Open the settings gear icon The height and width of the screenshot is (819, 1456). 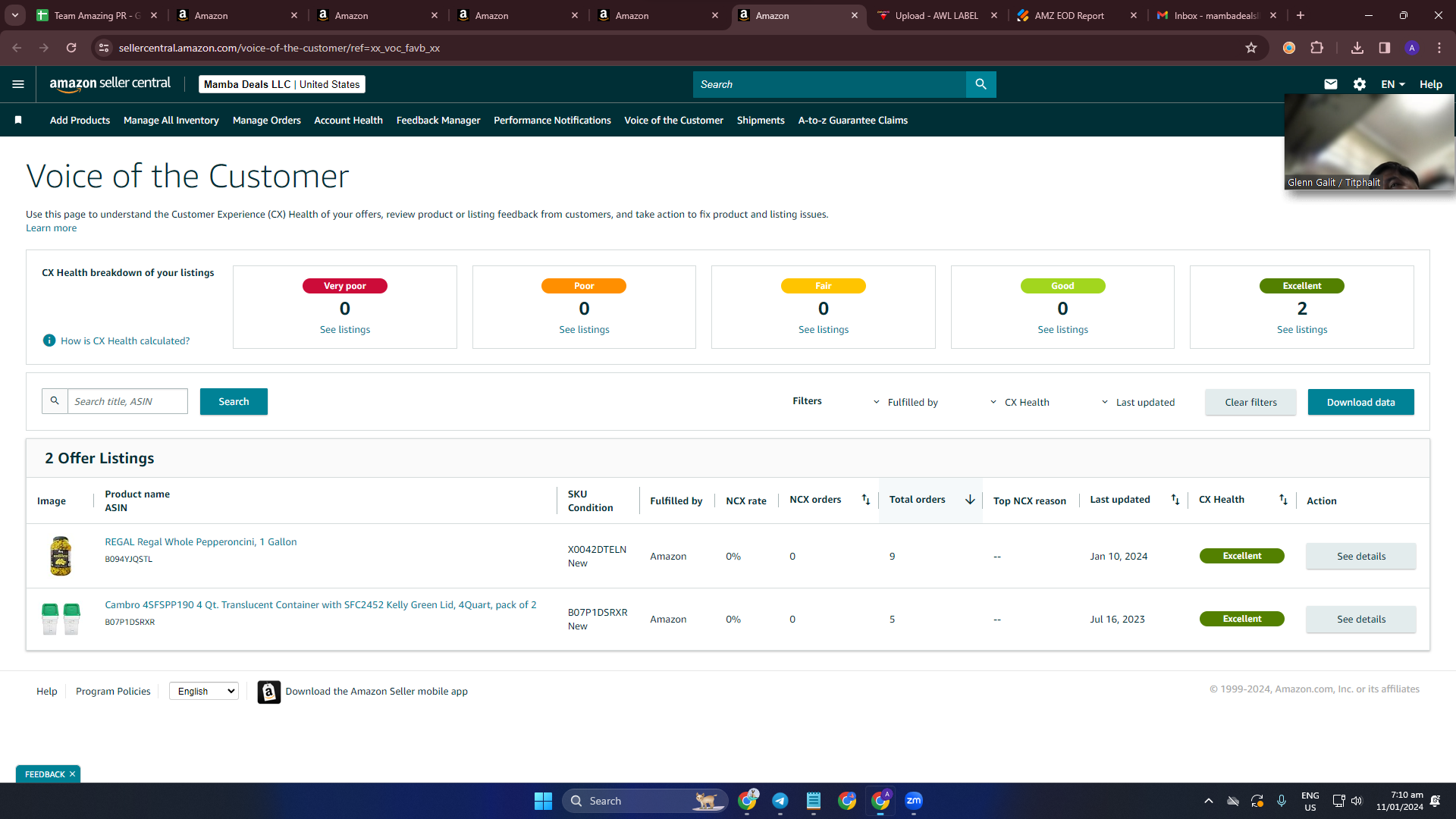1360,84
